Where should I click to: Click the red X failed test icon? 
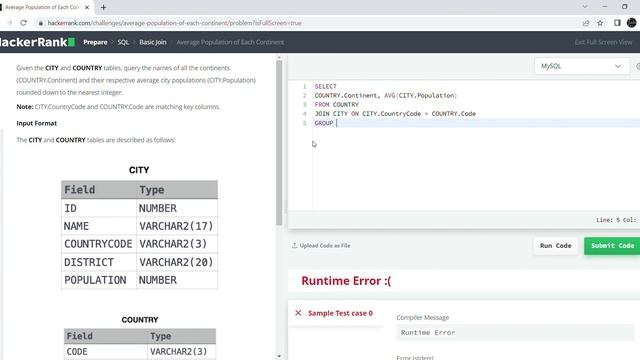298,313
